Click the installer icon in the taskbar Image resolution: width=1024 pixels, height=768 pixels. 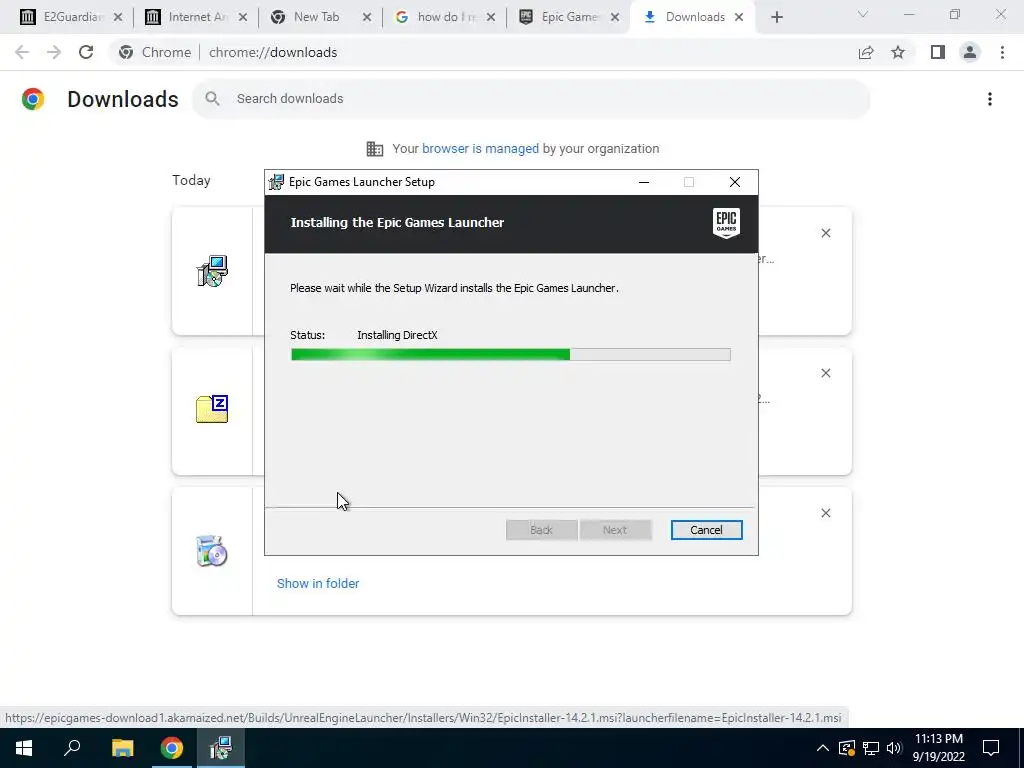221,748
